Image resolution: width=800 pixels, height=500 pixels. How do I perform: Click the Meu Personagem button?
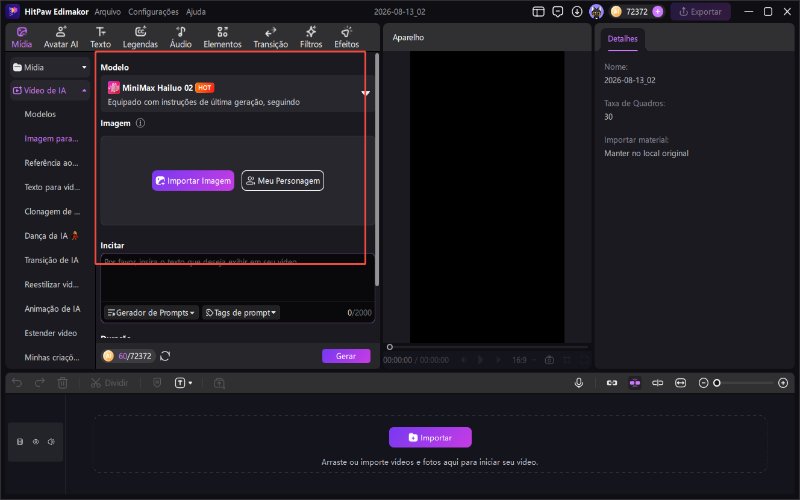(282, 181)
